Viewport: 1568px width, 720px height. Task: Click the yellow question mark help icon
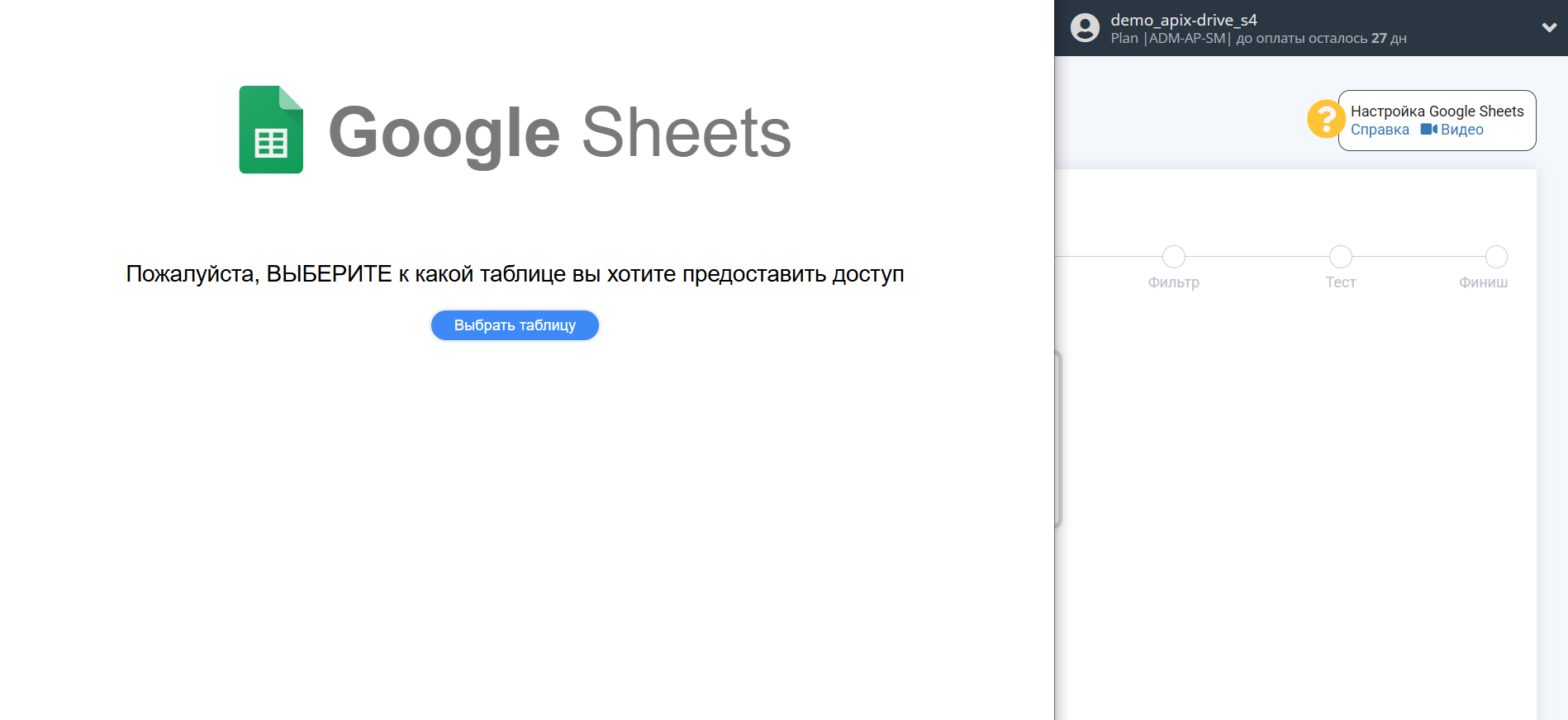click(x=1326, y=120)
